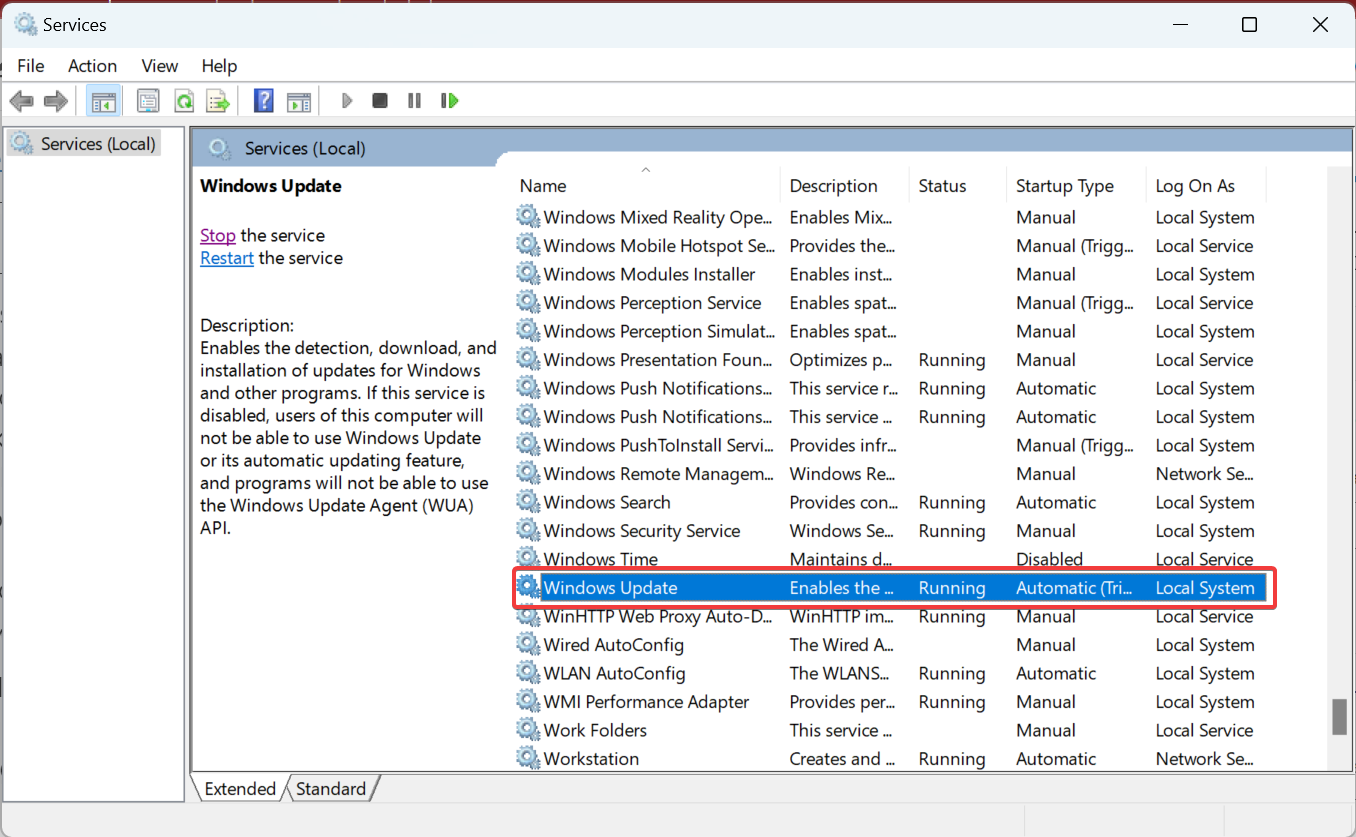Click the Start Service play icon
Viewport: 1356px width, 837px height.
click(347, 101)
